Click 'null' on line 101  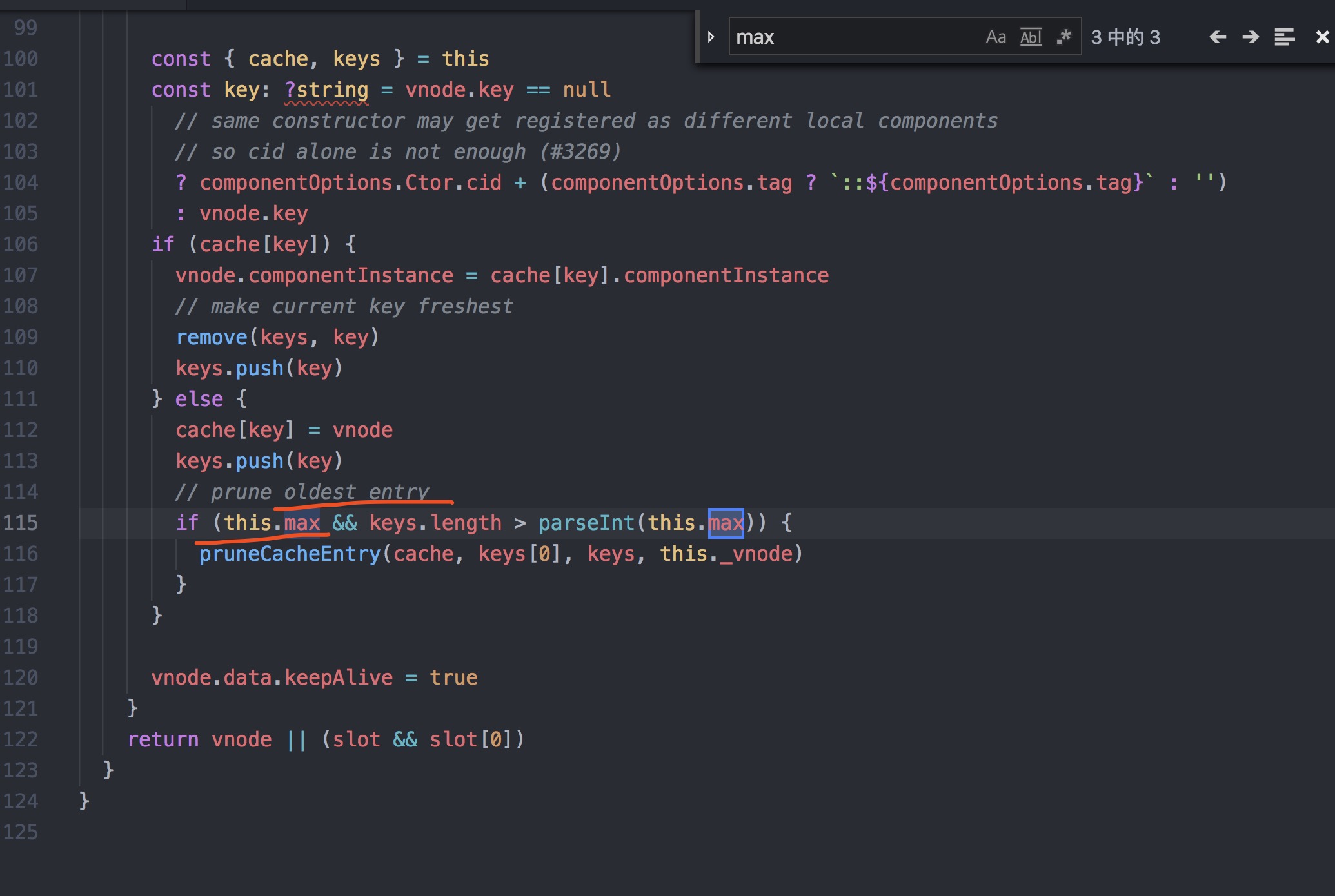[587, 90]
